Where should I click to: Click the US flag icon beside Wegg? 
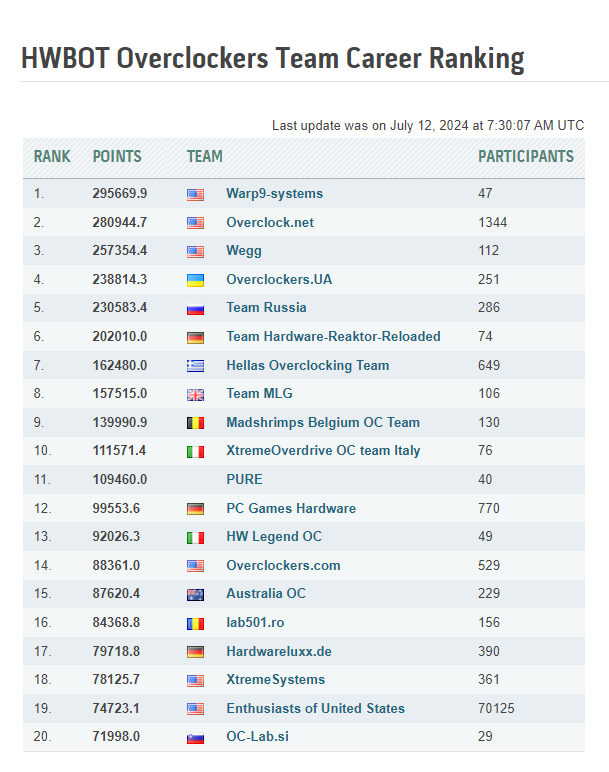[x=195, y=252]
